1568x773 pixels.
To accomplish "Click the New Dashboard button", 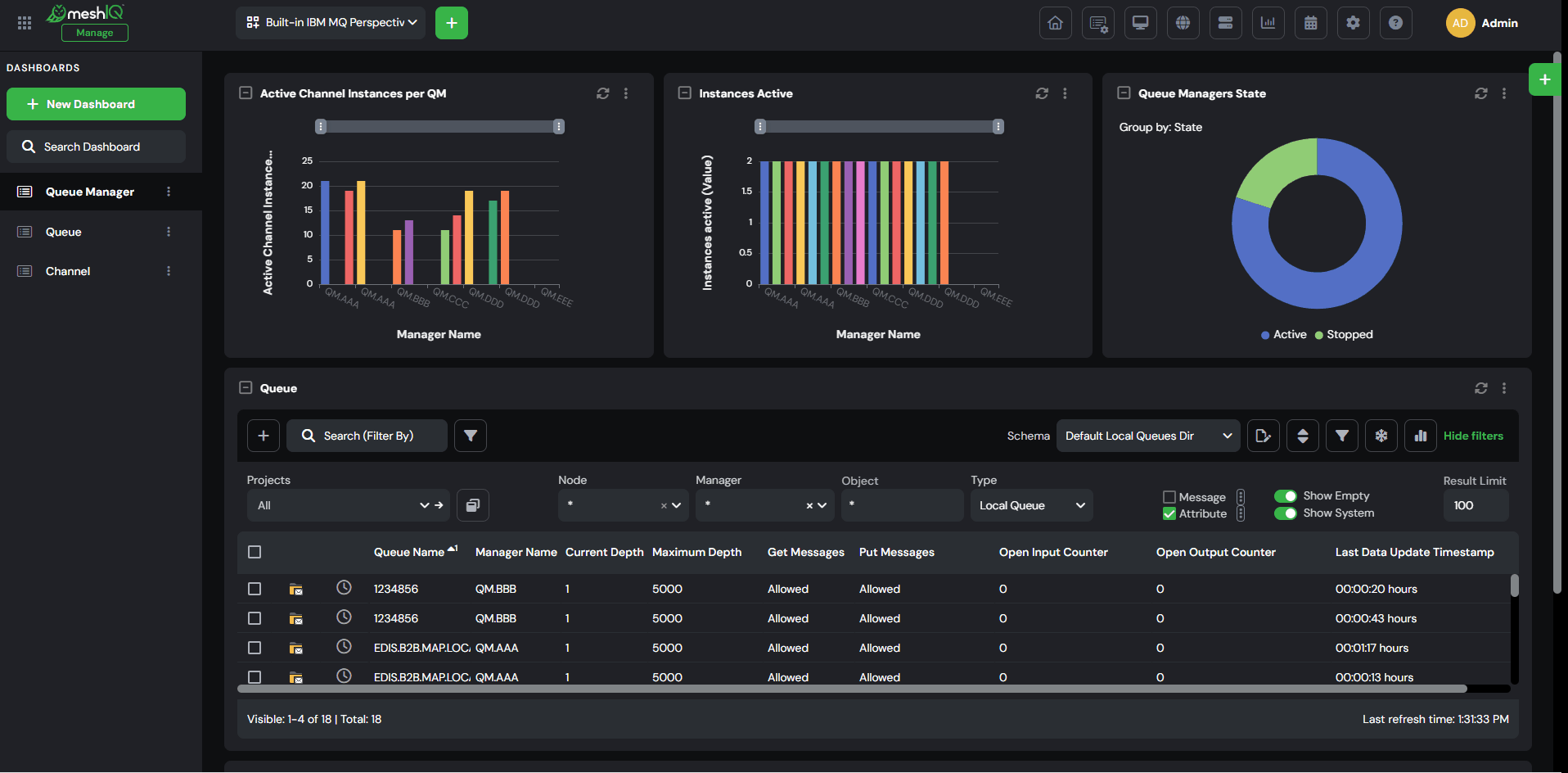I will (96, 104).
